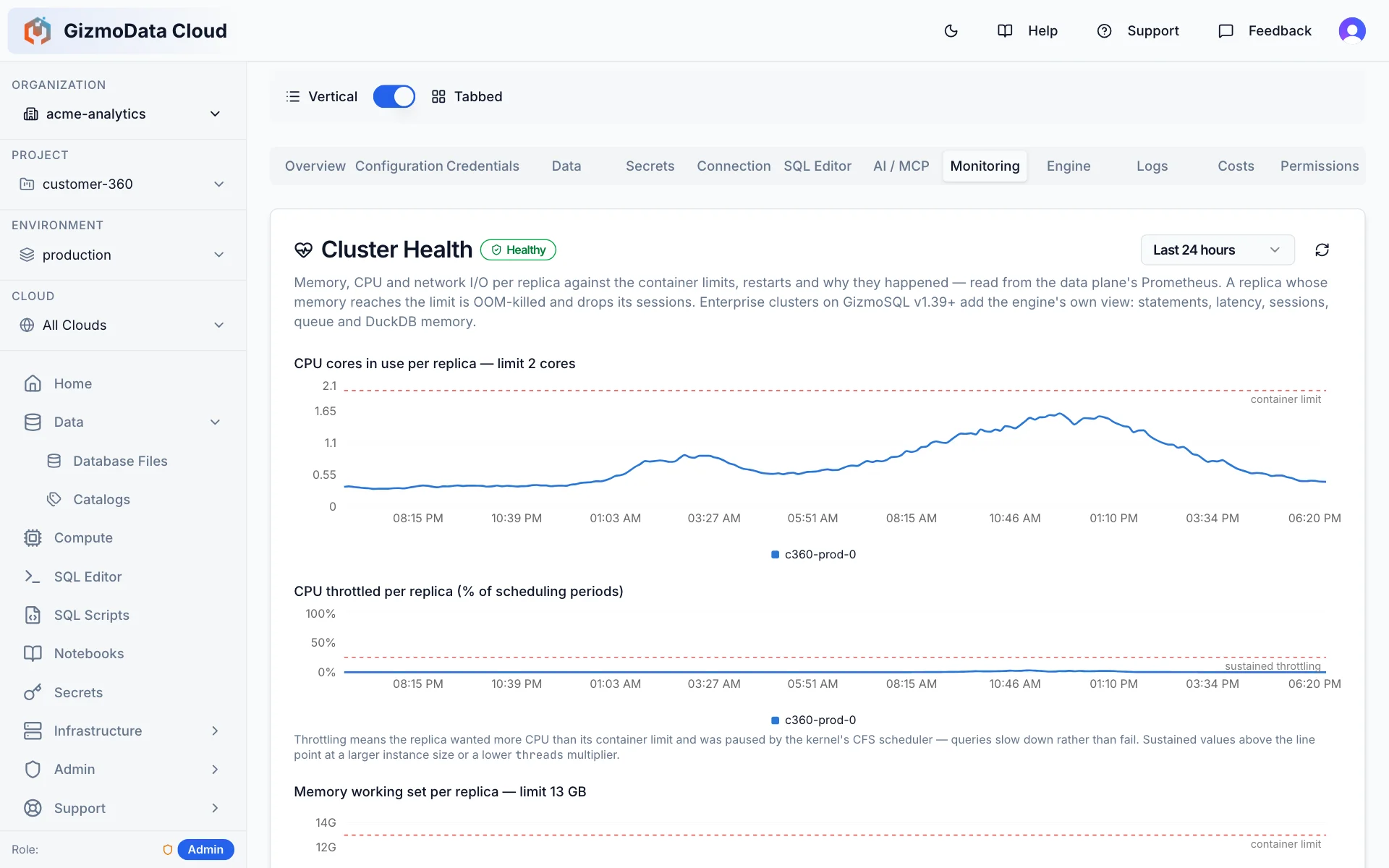Collapse the Data section chevron
Screen dimensions: 1389x868
tap(215, 422)
